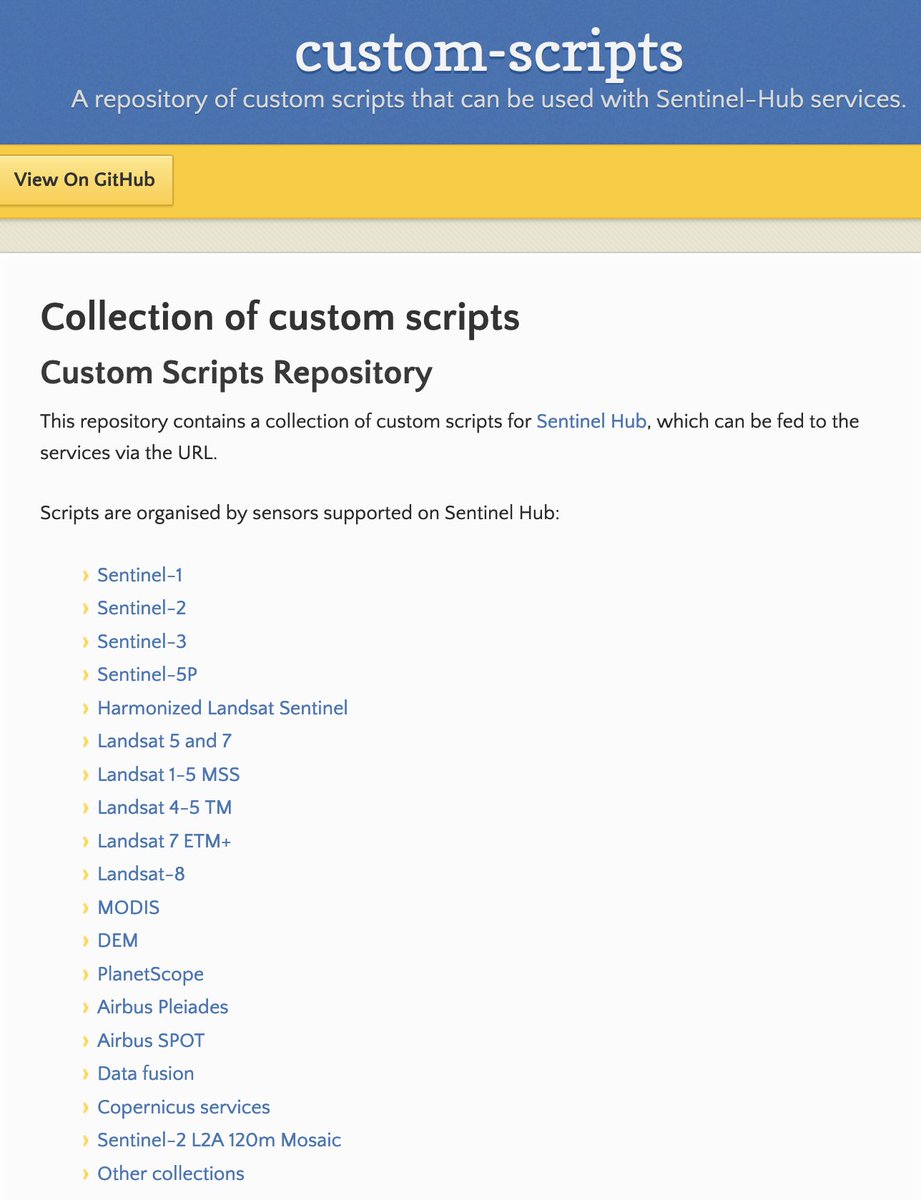Screen dimensions: 921x1200
Task: Select the Data fusion link
Action: point(146,1073)
